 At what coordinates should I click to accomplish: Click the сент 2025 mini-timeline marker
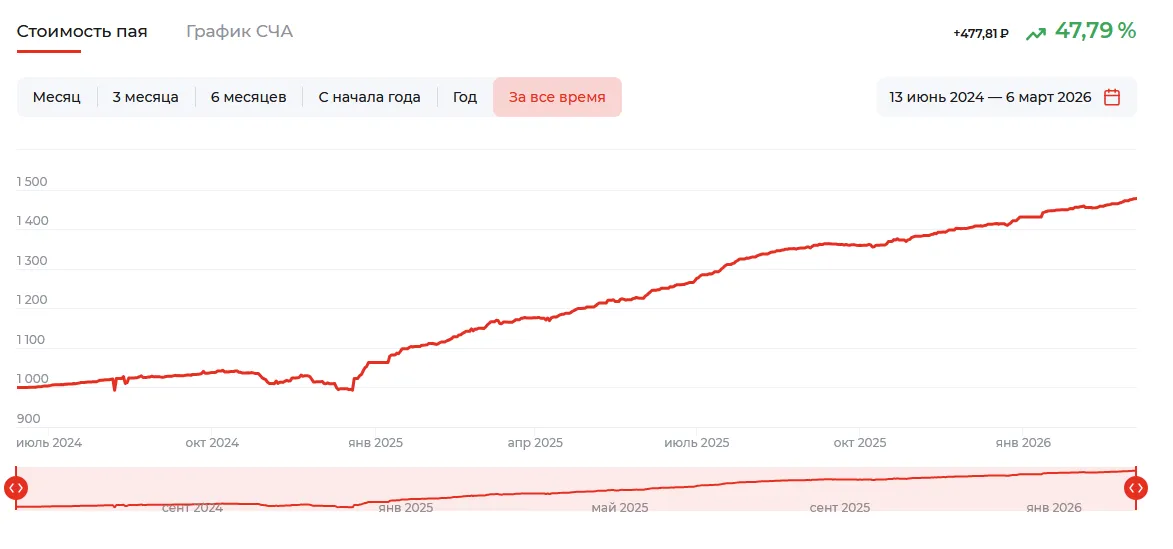(839, 508)
